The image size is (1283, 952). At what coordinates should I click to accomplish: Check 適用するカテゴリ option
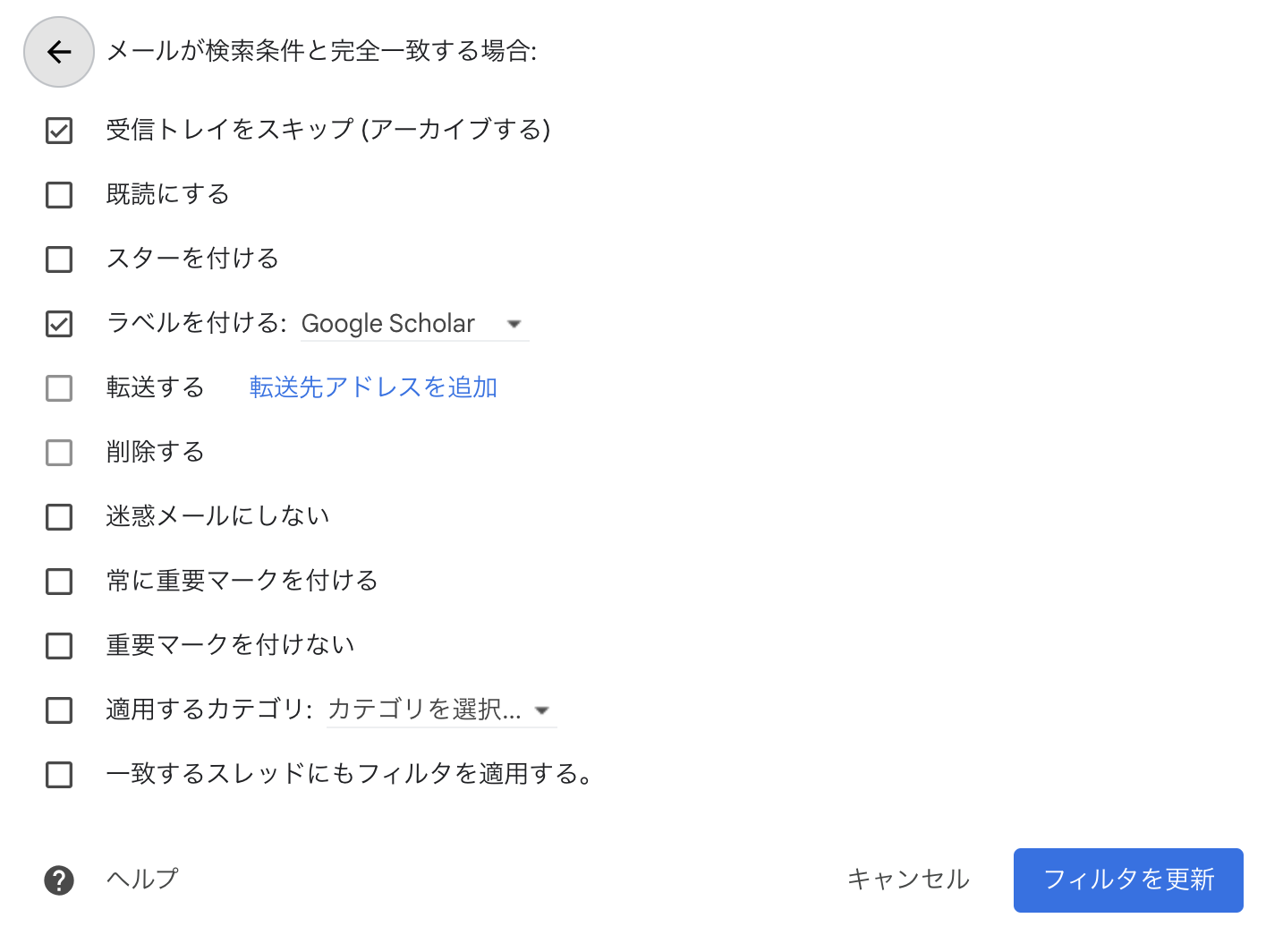(x=58, y=710)
